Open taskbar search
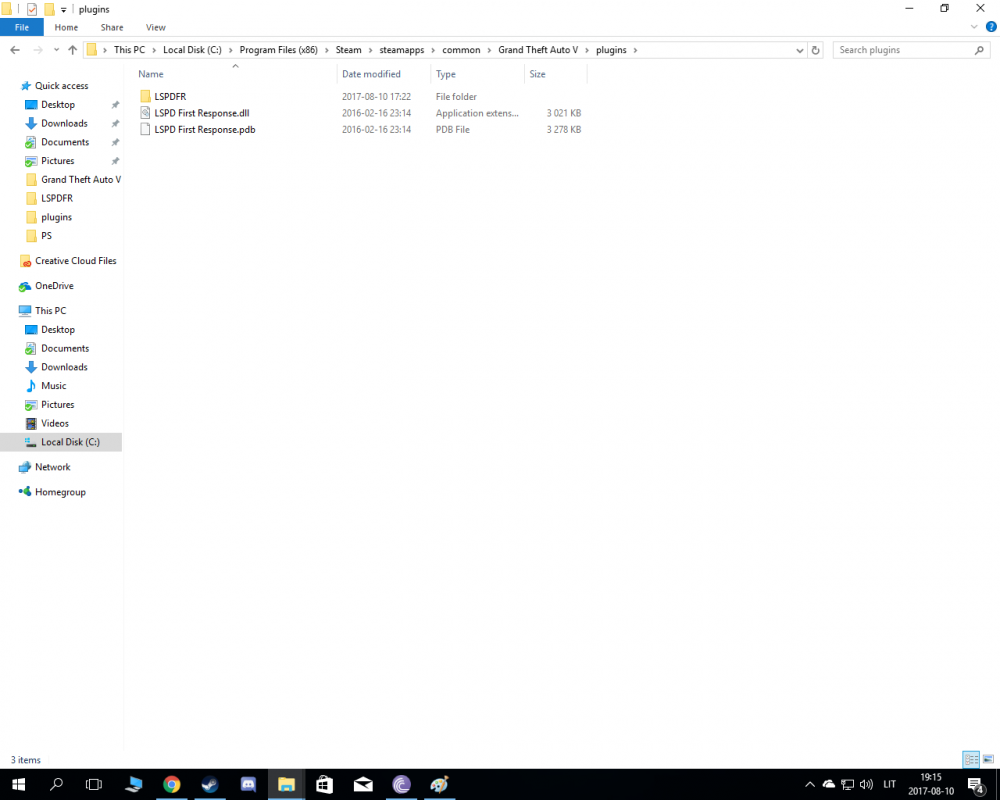 56,784
